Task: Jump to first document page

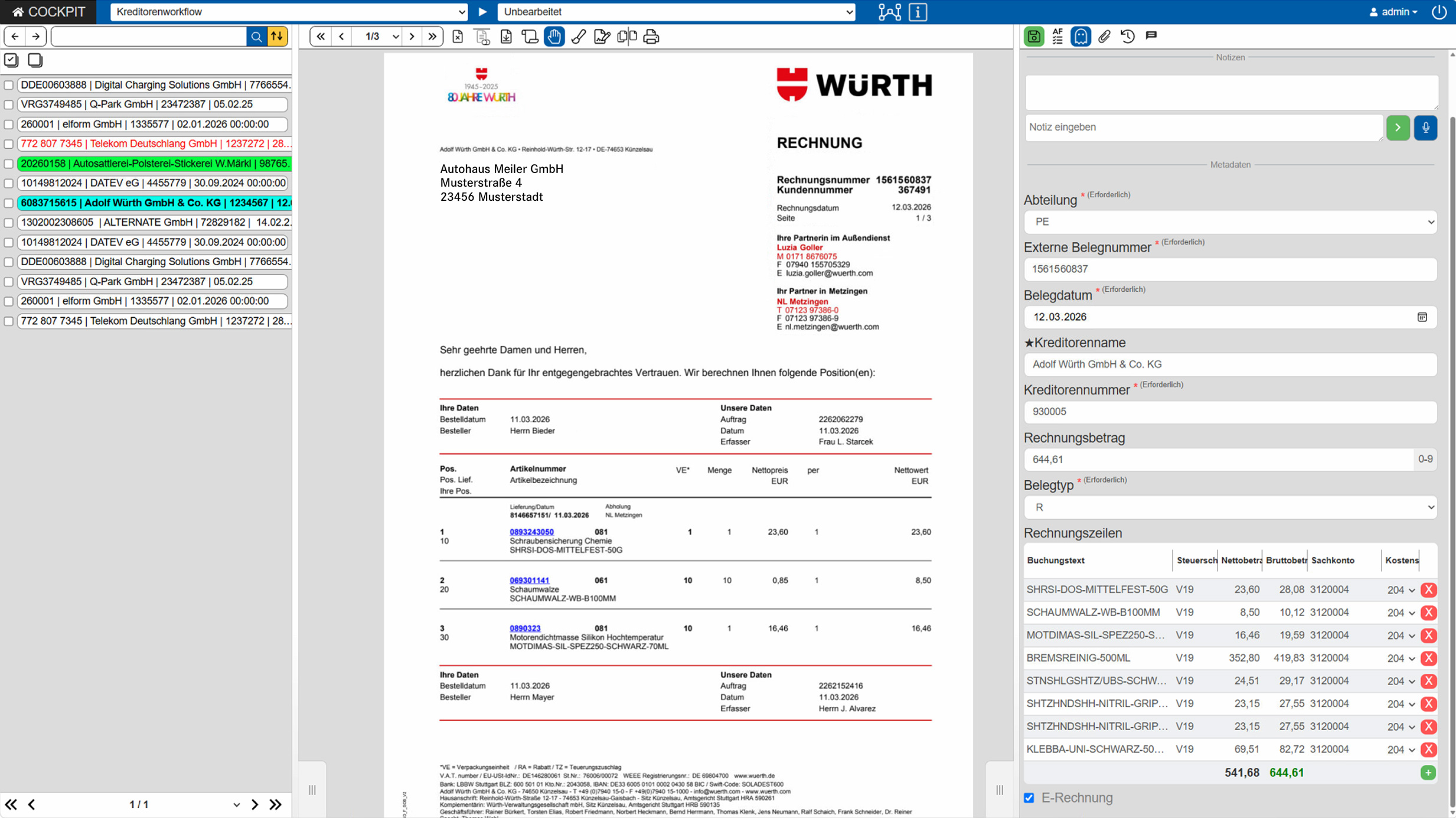Action: [x=321, y=37]
